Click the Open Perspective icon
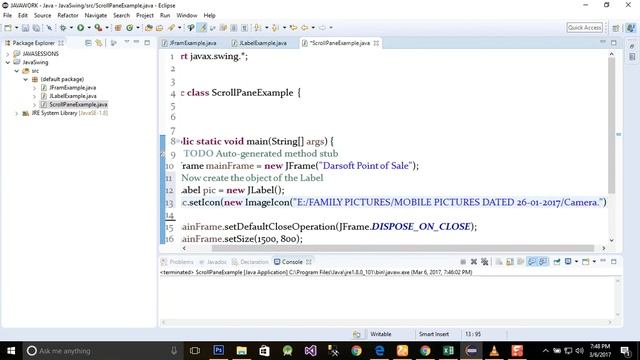 tap(616, 28)
